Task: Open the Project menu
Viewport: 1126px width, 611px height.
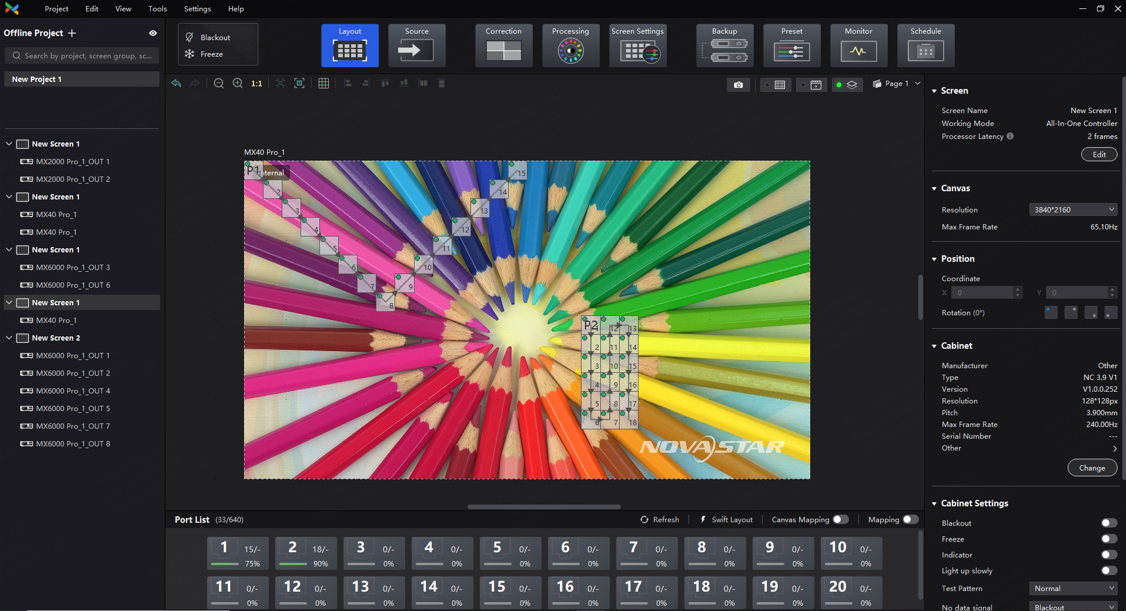Action: (x=56, y=9)
